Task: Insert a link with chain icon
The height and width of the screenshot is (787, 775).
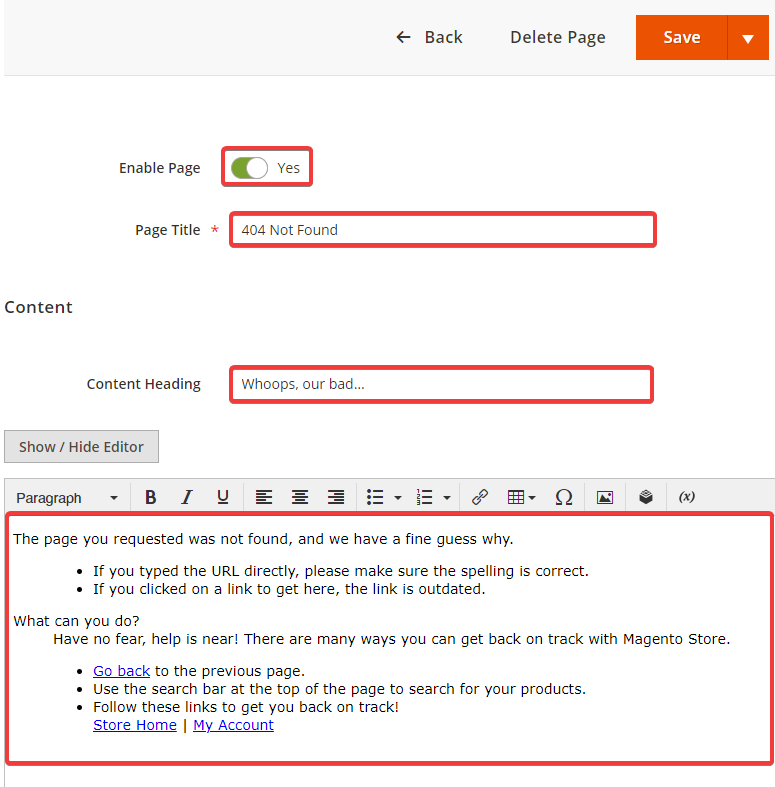Action: pos(480,497)
